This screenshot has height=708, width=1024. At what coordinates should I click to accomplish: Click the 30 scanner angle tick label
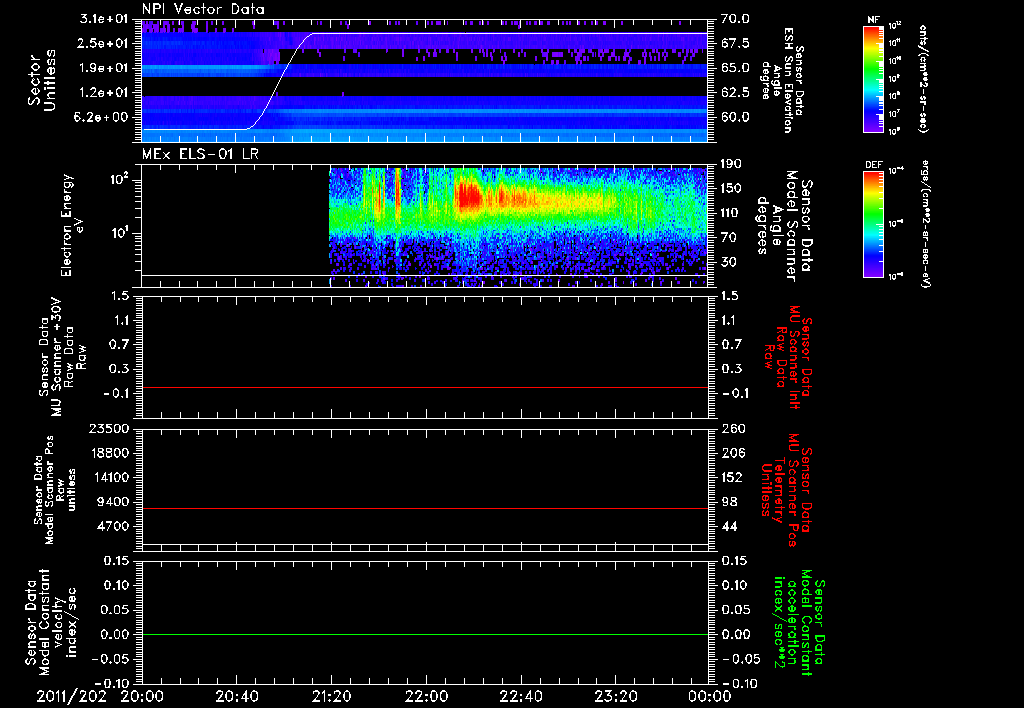(728, 262)
